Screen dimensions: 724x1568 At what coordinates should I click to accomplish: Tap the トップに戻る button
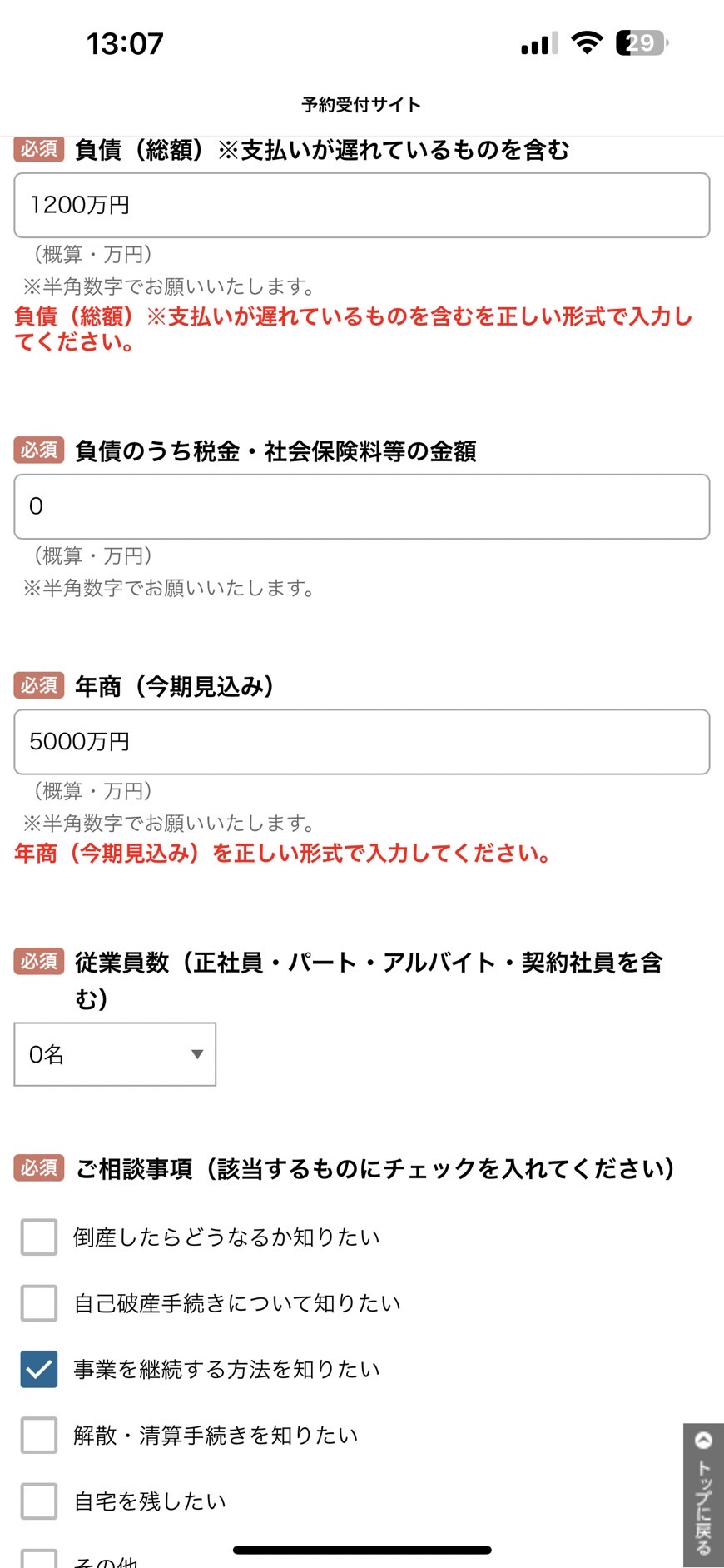pyautogui.click(x=703, y=1495)
